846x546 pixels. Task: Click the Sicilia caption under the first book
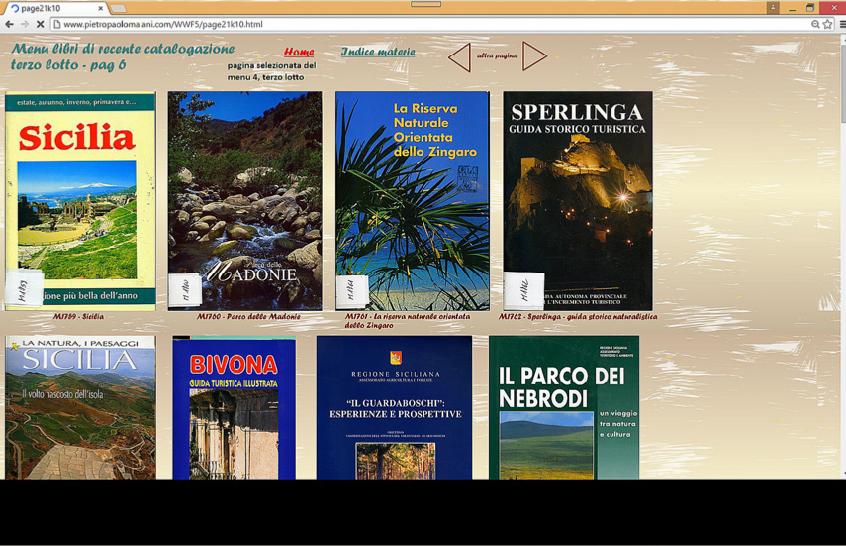78,317
